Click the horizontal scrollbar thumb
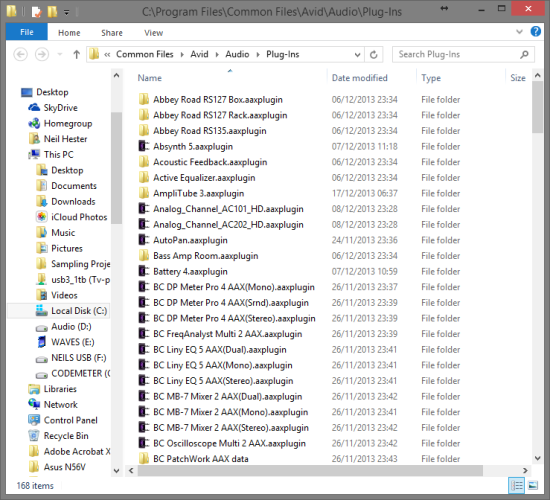 [310, 471]
